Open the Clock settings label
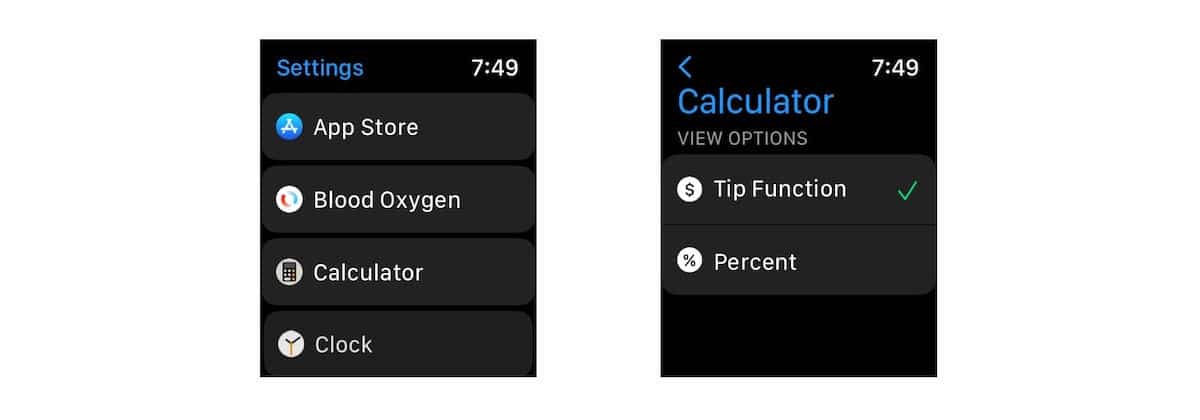 click(x=343, y=345)
